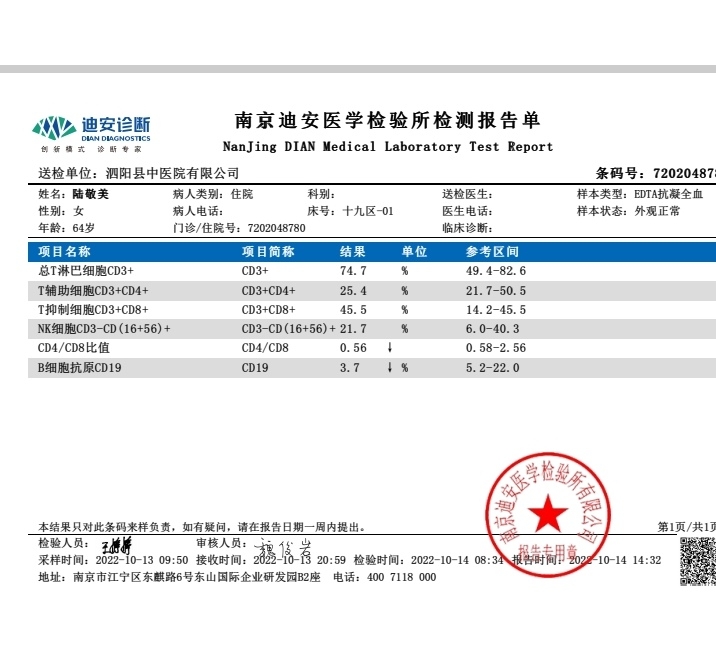Select the T抑制细胞CD3+CD8+ row name
Screen dimensions: 716x657
pyautogui.click(x=93, y=310)
